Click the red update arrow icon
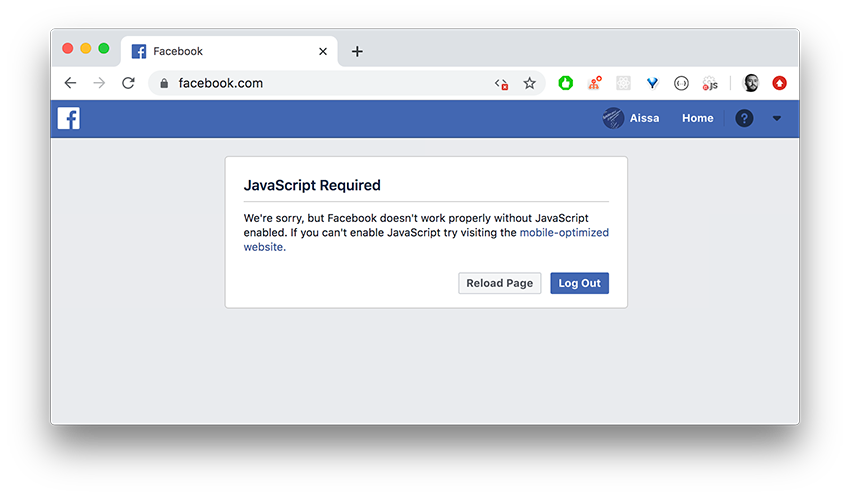Viewport: 850px width, 497px height. point(780,83)
